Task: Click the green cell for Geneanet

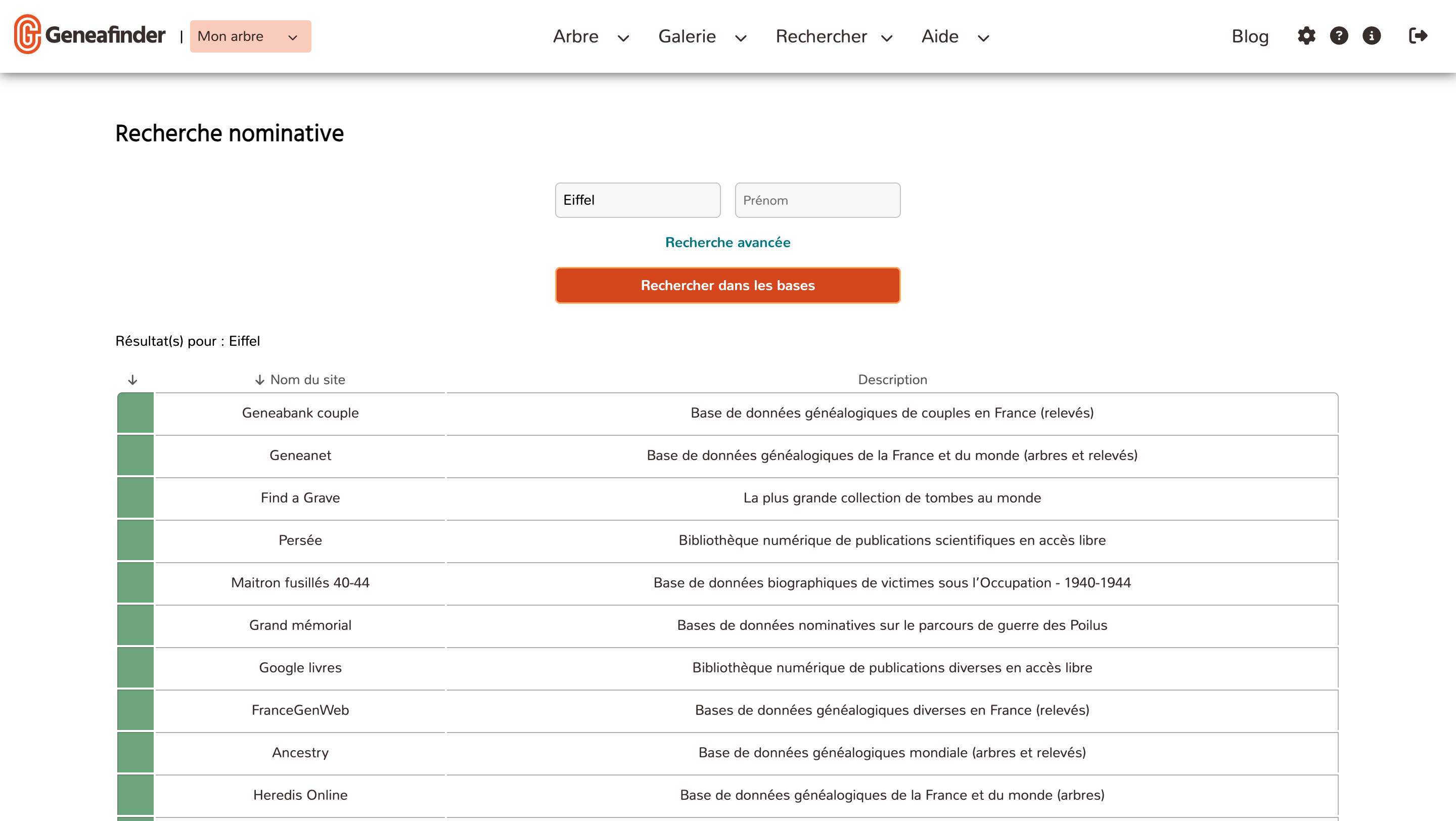Action: [x=135, y=455]
